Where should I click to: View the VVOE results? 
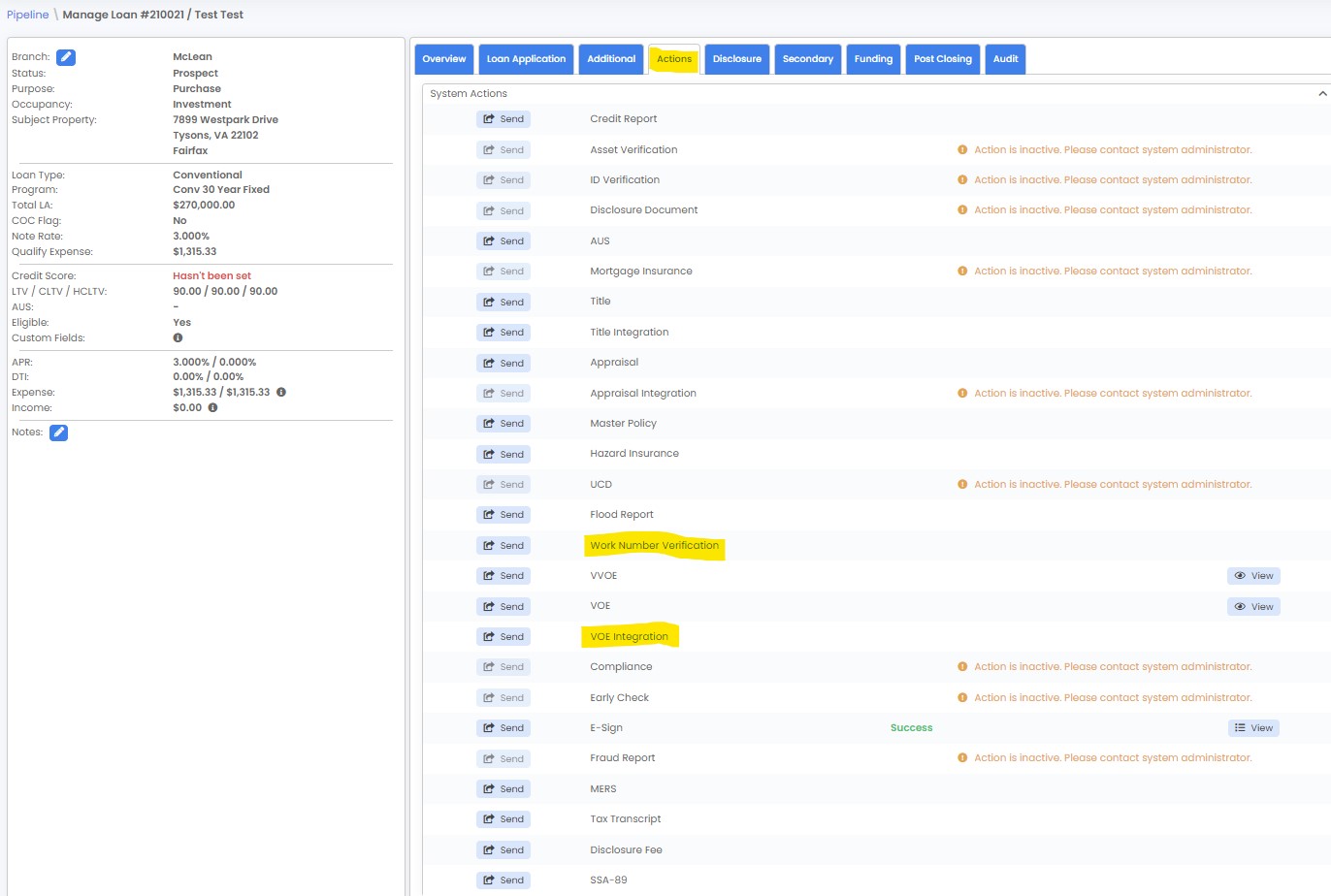point(1253,576)
